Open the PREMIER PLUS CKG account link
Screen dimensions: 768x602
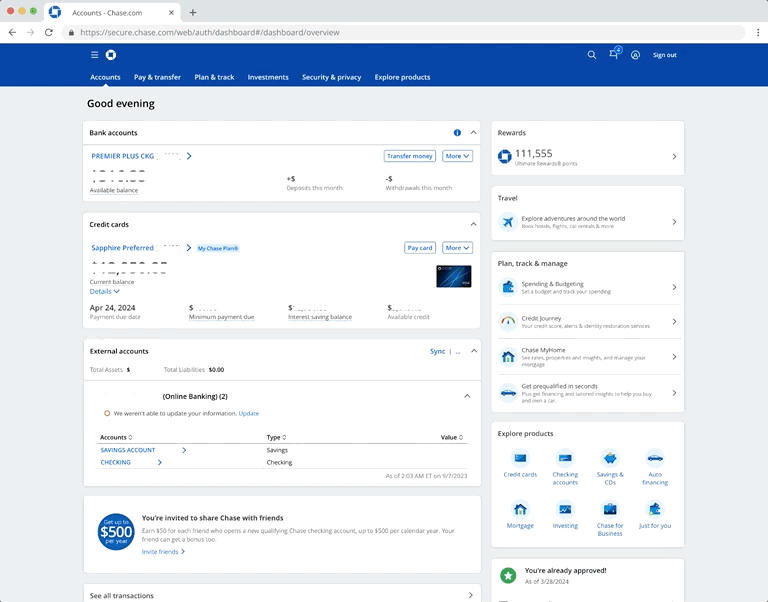point(141,156)
